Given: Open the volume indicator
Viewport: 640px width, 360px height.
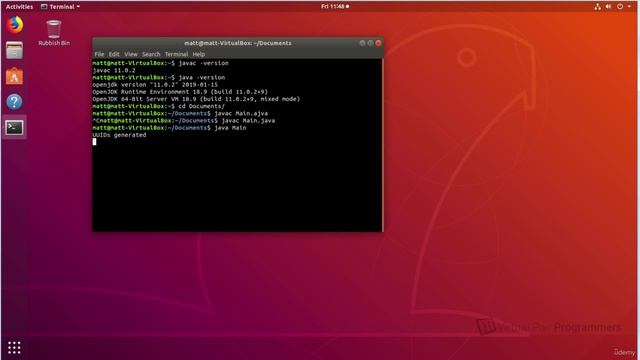Looking at the screenshot, I should [609, 7].
